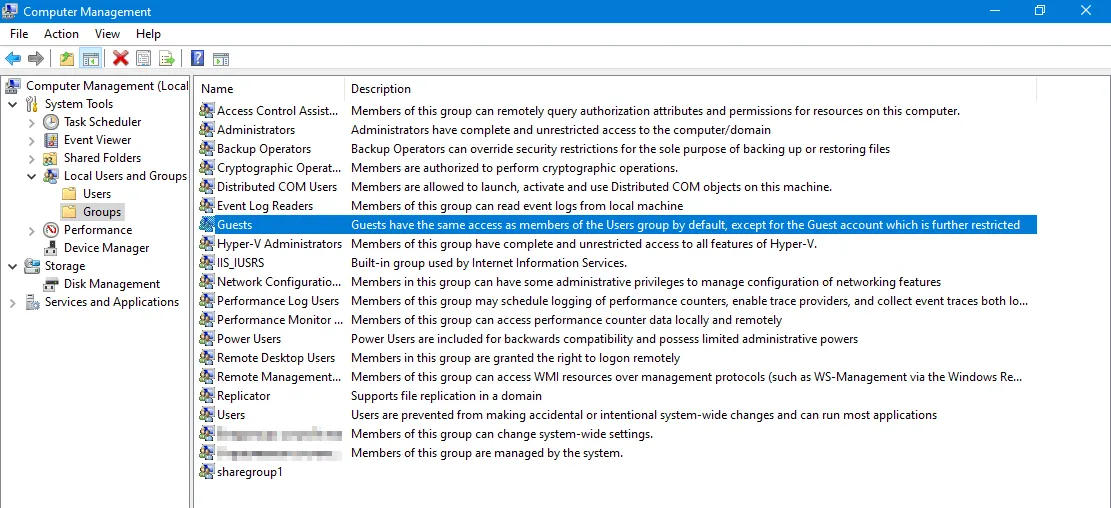Open the Action menu
Screen dimensions: 1111x508
61,34
